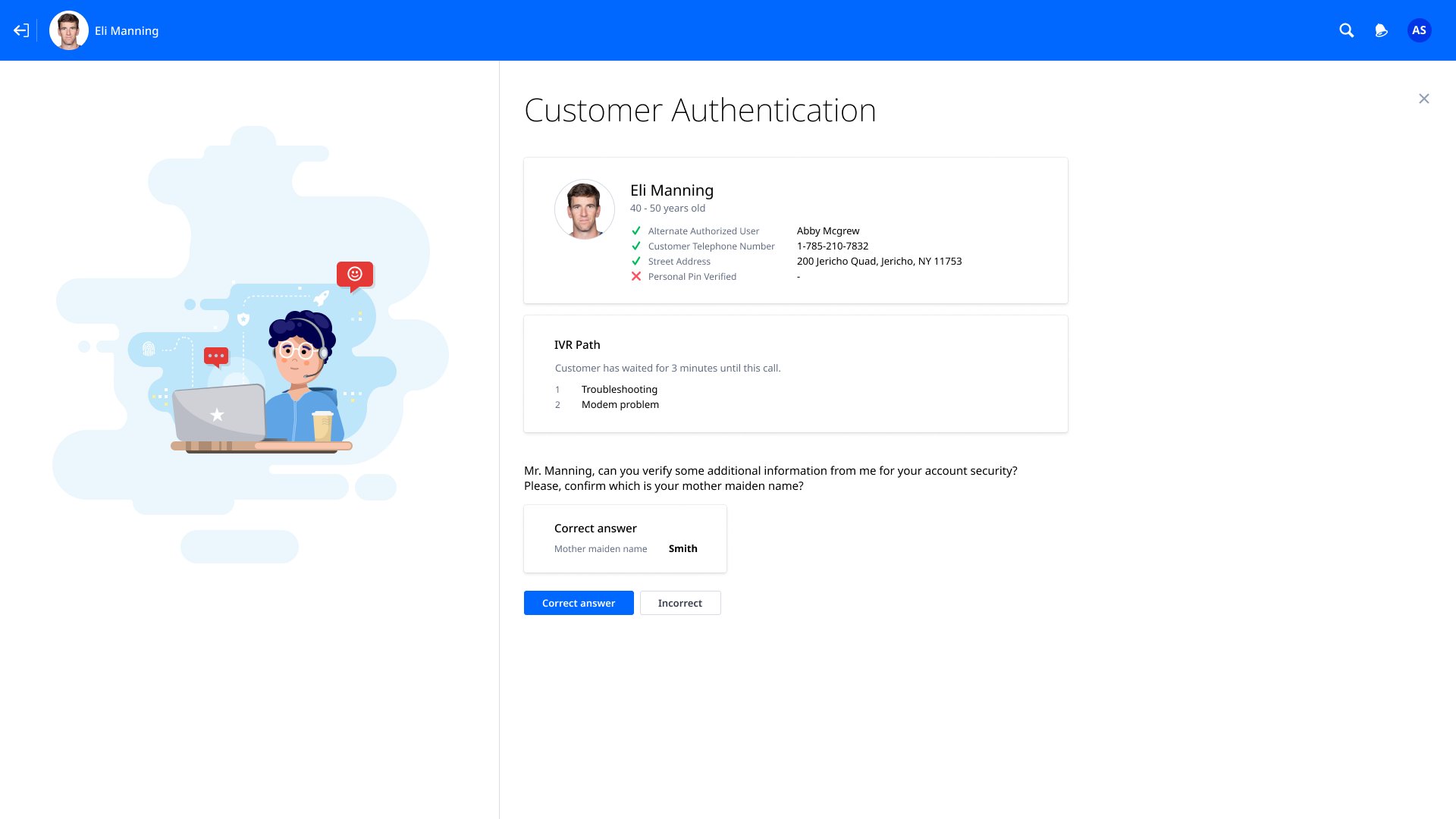The height and width of the screenshot is (819, 1456).
Task: Click the Eli Manning name in card
Action: coord(672,190)
